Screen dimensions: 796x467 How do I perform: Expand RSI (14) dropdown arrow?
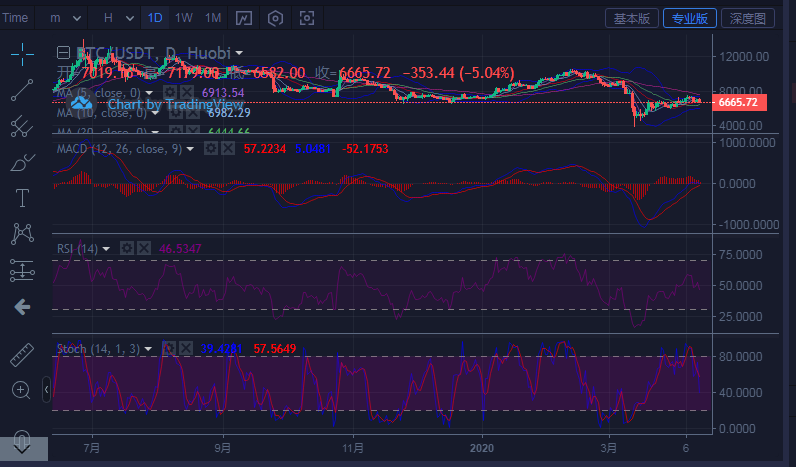point(106,249)
